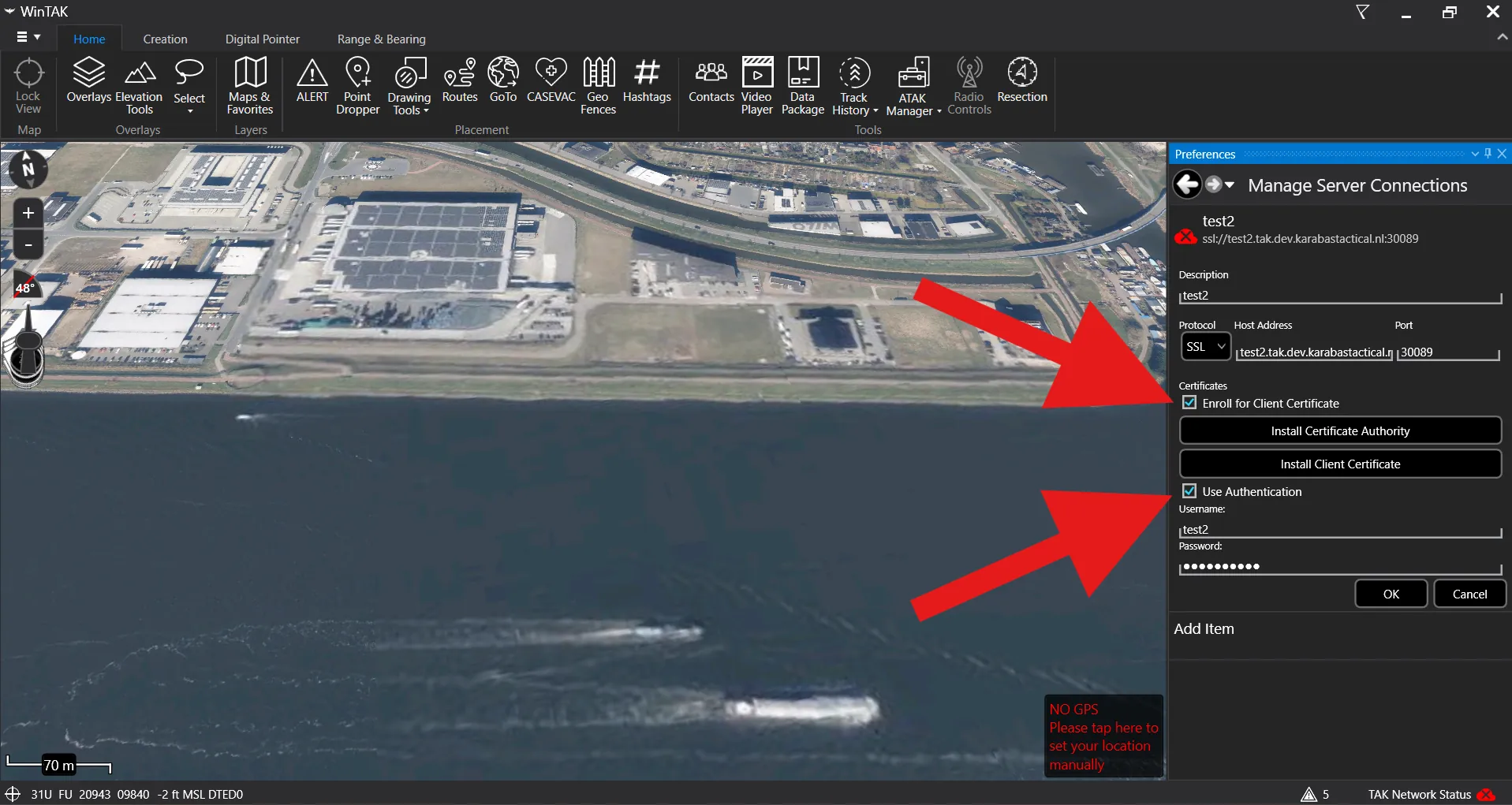
Task: Select the test2 server connection entry
Action: [1339, 229]
